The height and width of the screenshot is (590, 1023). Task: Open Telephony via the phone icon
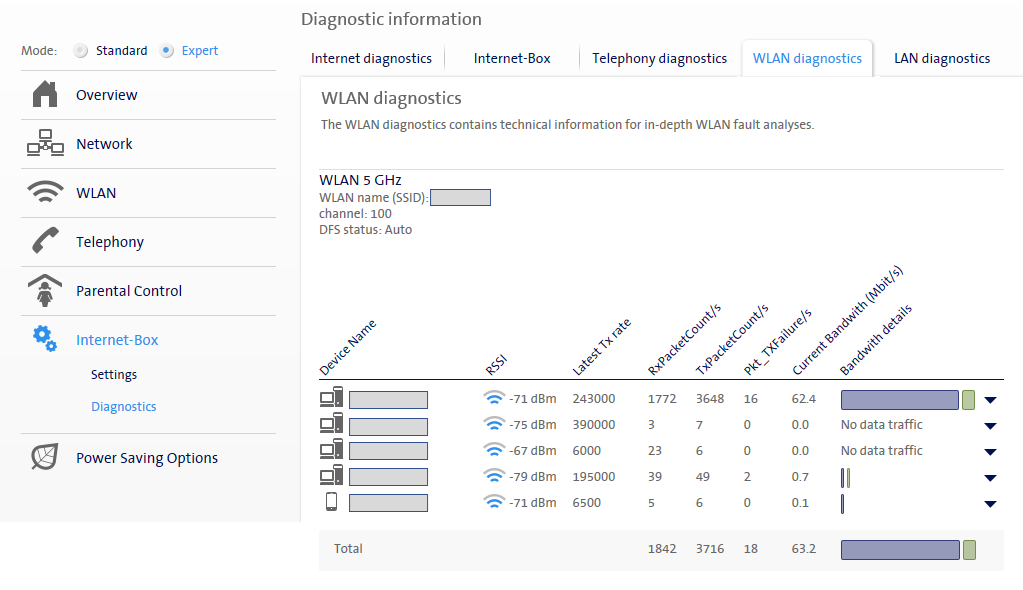click(x=45, y=241)
